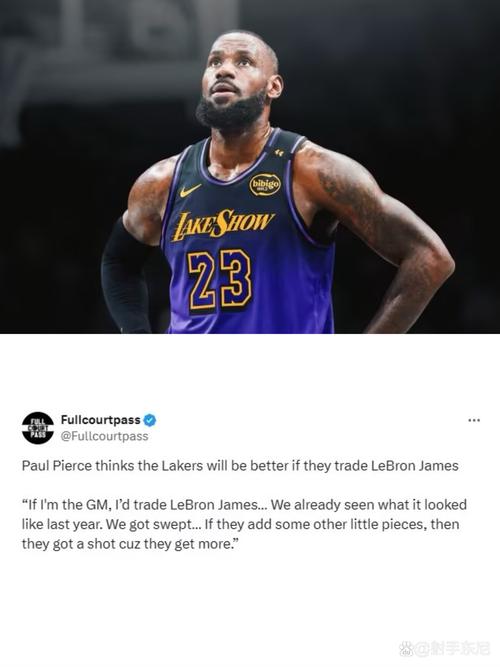Open the Fullcourtpass round profile avatar
Image resolution: width=500 pixels, height=667 pixels.
point(38,428)
